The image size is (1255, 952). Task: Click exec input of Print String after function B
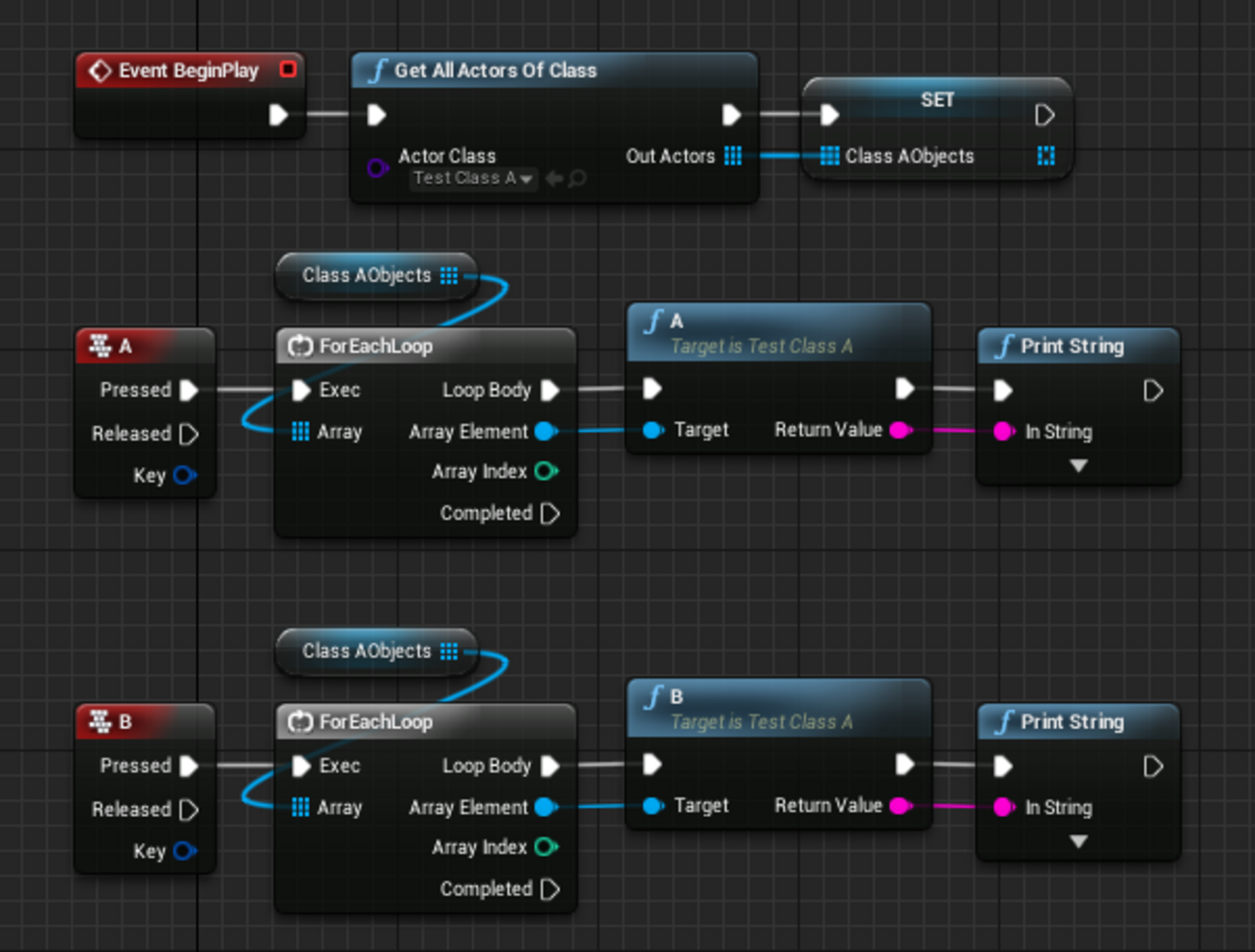point(1003,766)
